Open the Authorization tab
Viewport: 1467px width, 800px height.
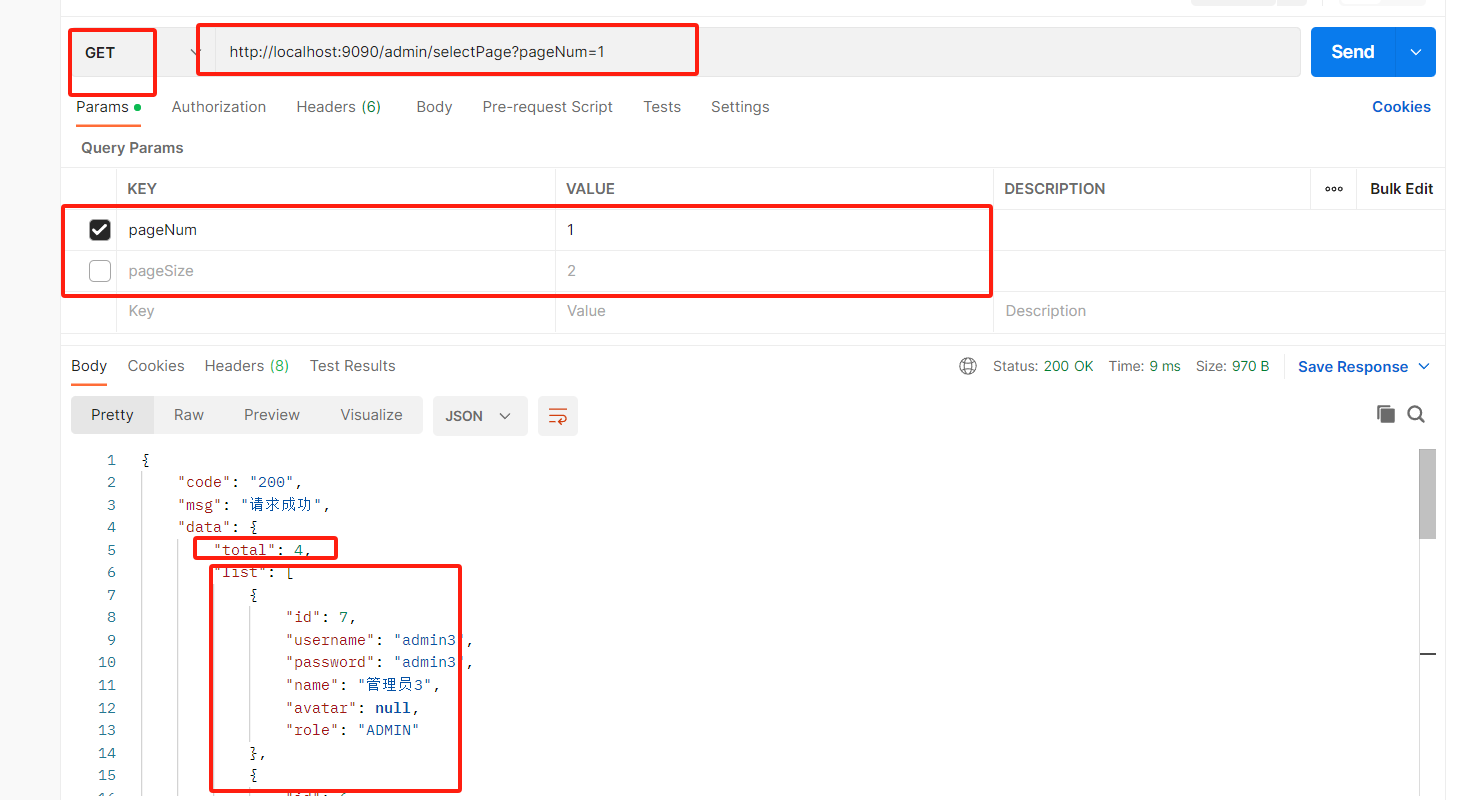click(x=219, y=107)
